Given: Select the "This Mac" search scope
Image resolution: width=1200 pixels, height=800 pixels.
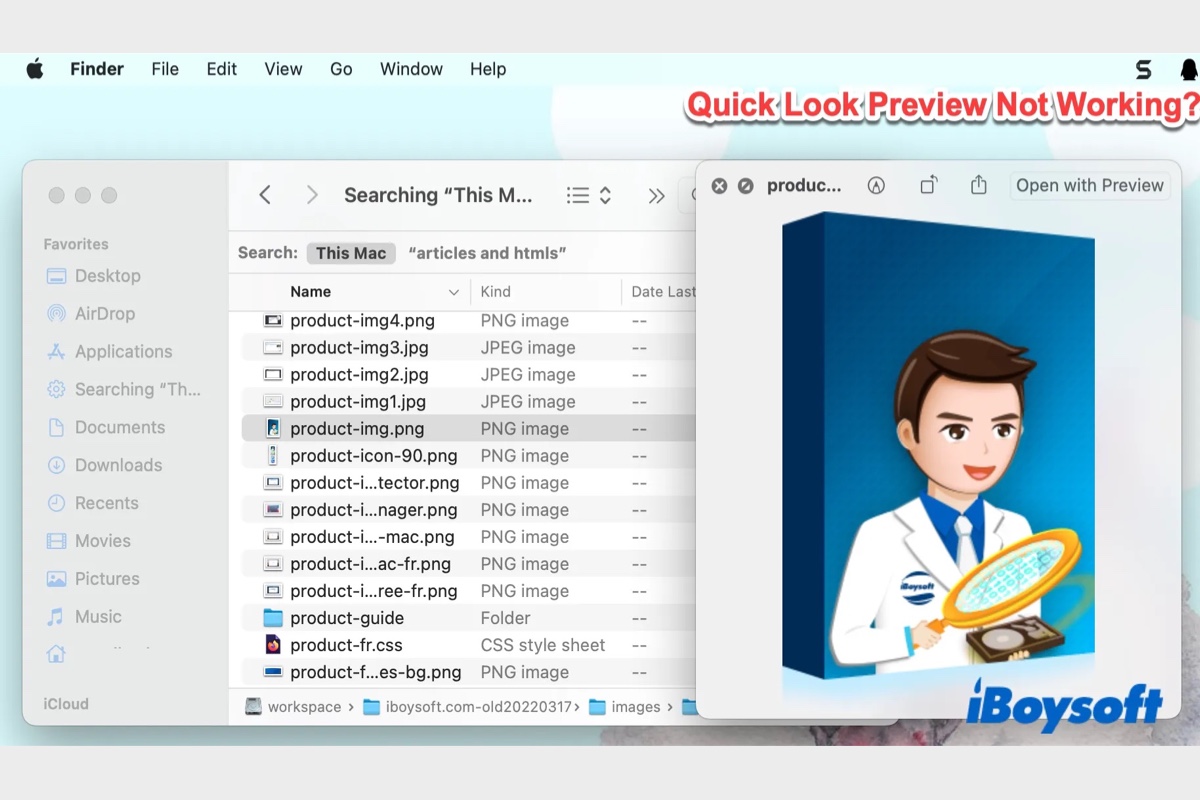Looking at the screenshot, I should 350,253.
